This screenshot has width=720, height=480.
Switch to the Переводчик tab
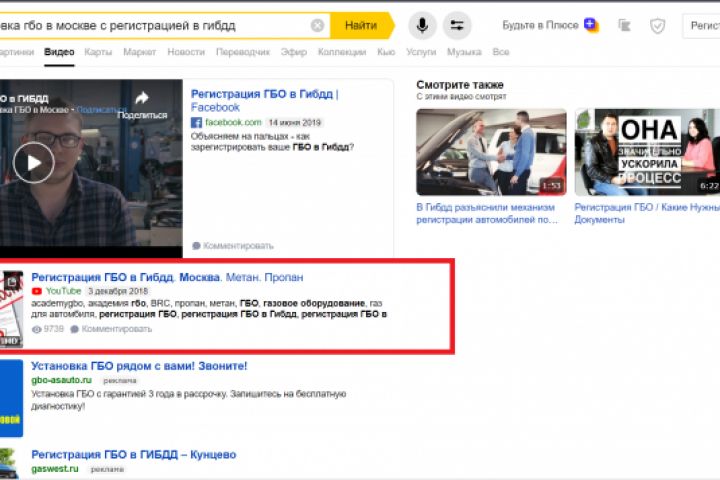pyautogui.click(x=243, y=52)
